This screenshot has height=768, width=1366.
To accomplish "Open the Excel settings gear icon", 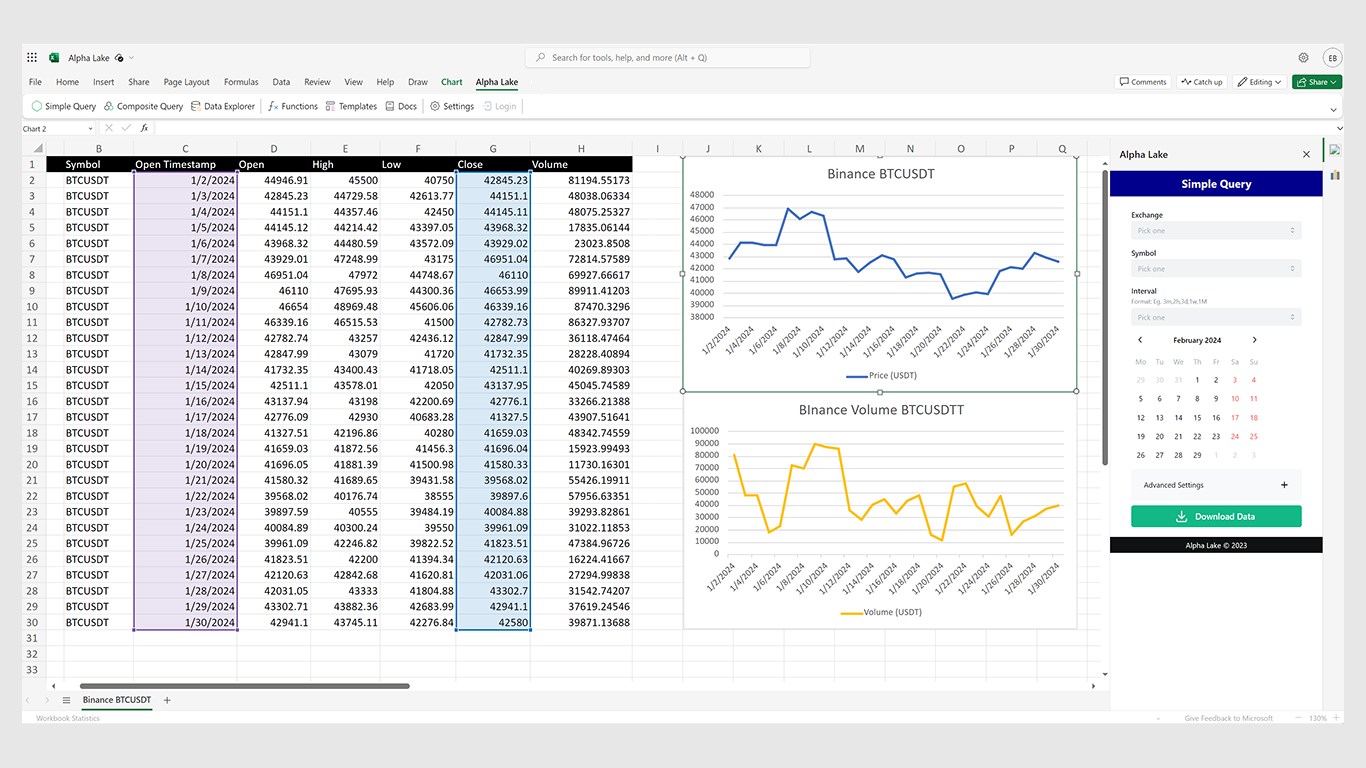I will (x=1303, y=58).
